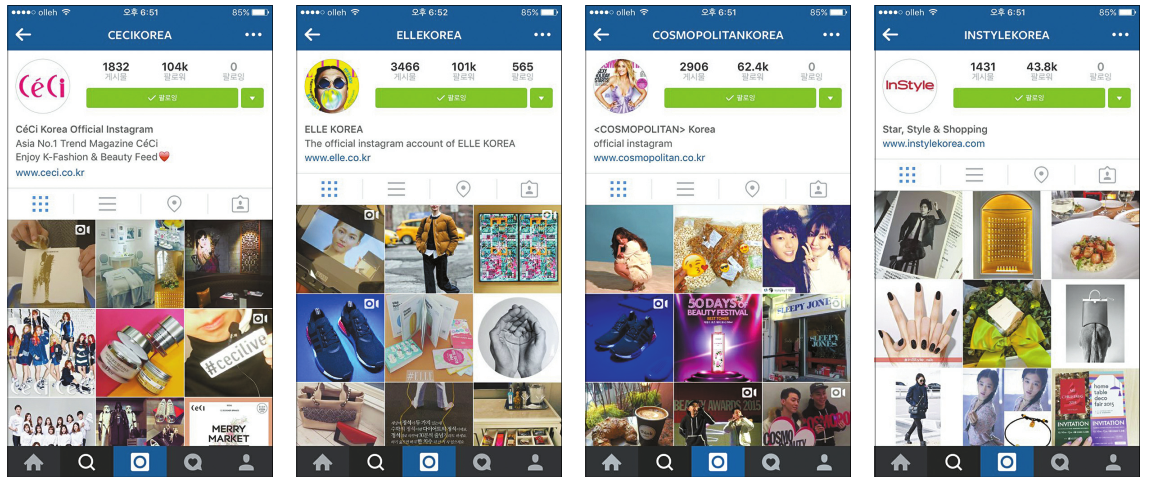Expand suggestions dropdown on COSMOPOLITANKOREA profile
The image size is (1149, 477).
tap(830, 97)
